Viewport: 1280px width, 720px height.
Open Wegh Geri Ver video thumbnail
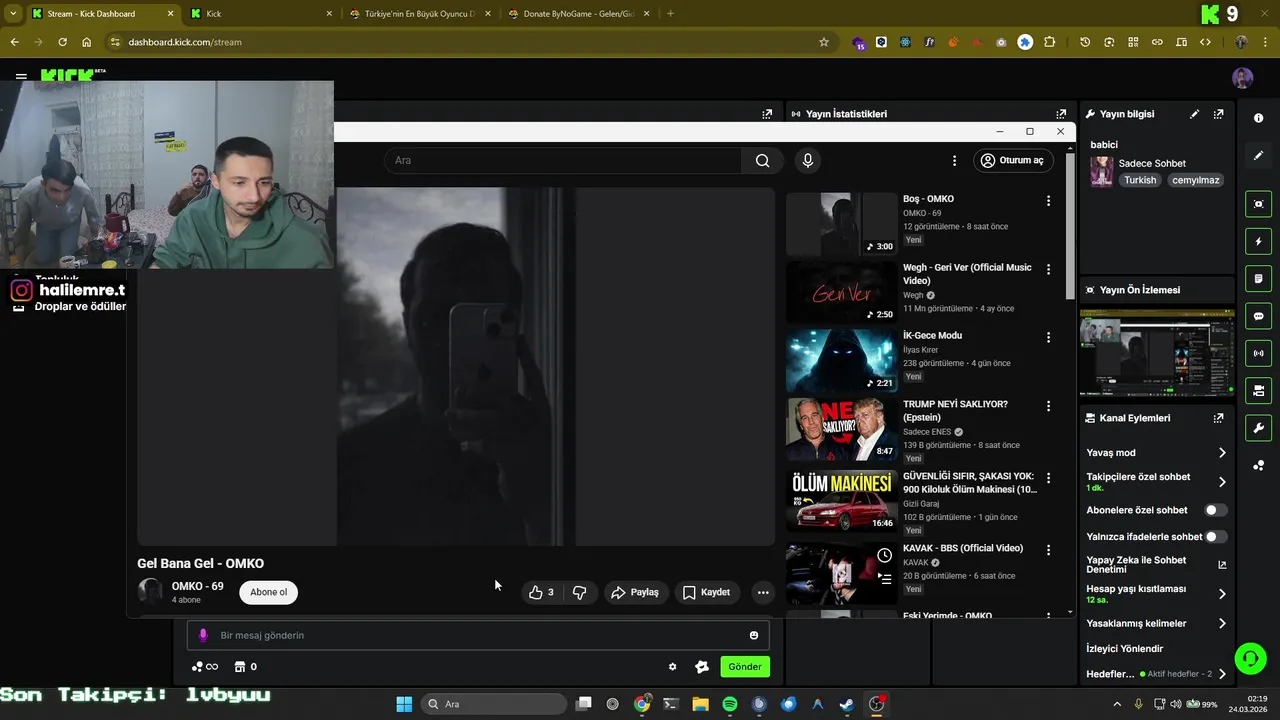(842, 292)
